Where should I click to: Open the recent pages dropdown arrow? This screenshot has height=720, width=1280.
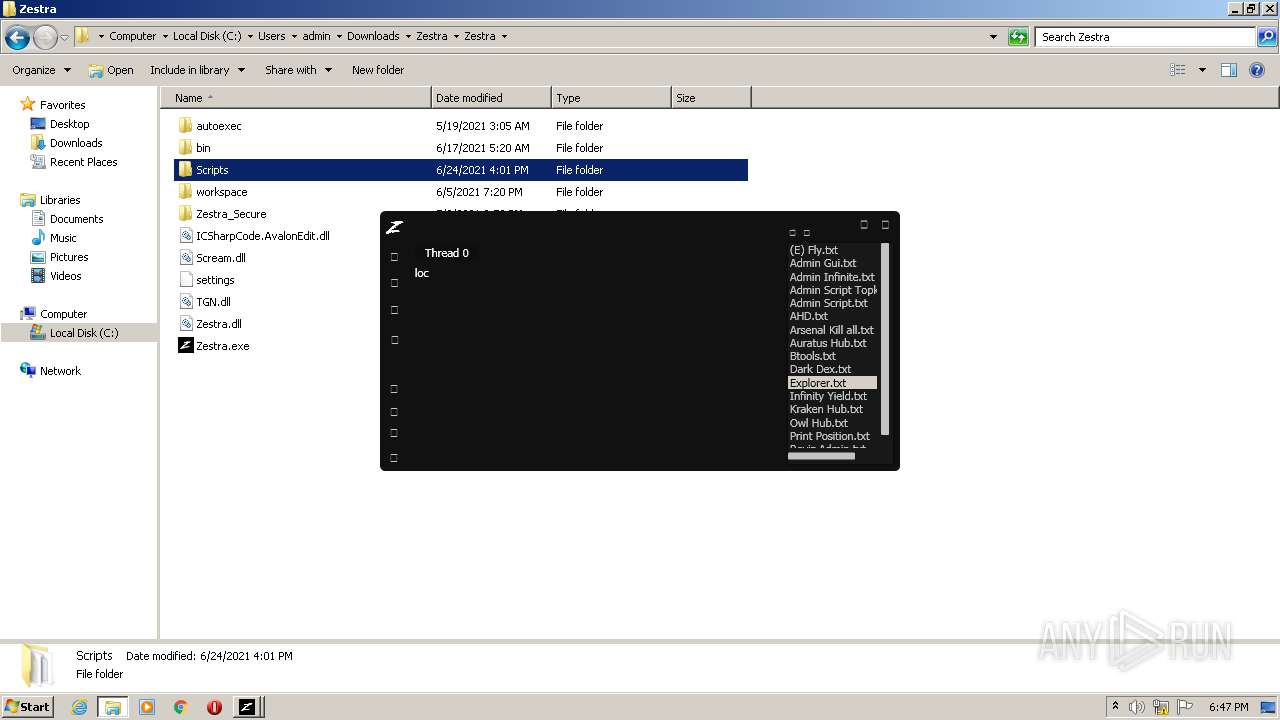click(64, 38)
